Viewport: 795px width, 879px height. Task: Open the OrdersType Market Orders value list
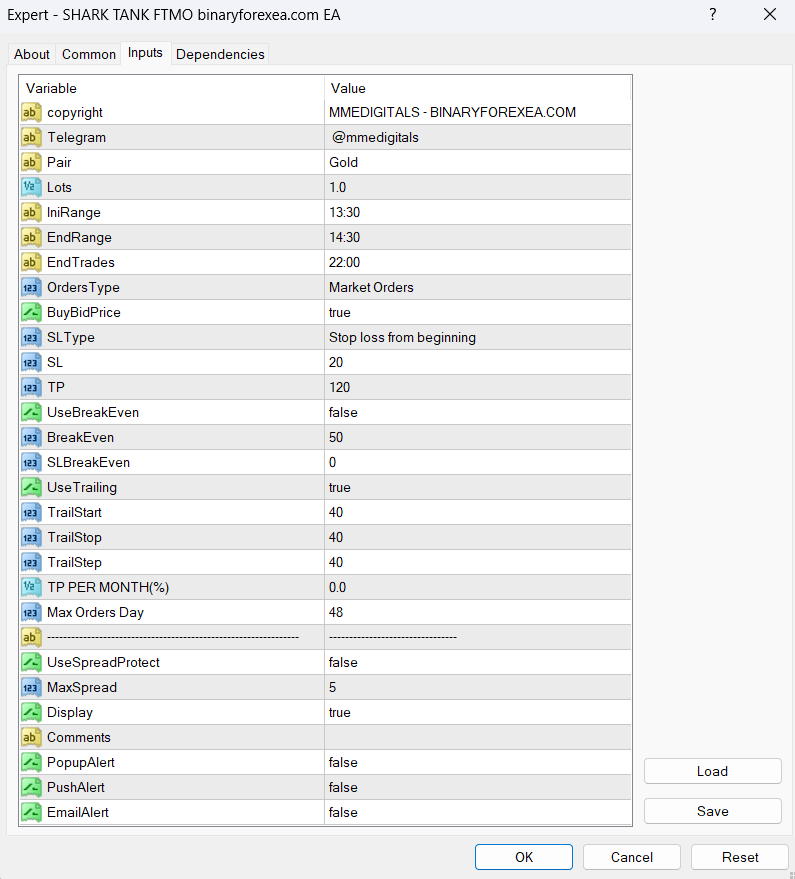coord(477,288)
